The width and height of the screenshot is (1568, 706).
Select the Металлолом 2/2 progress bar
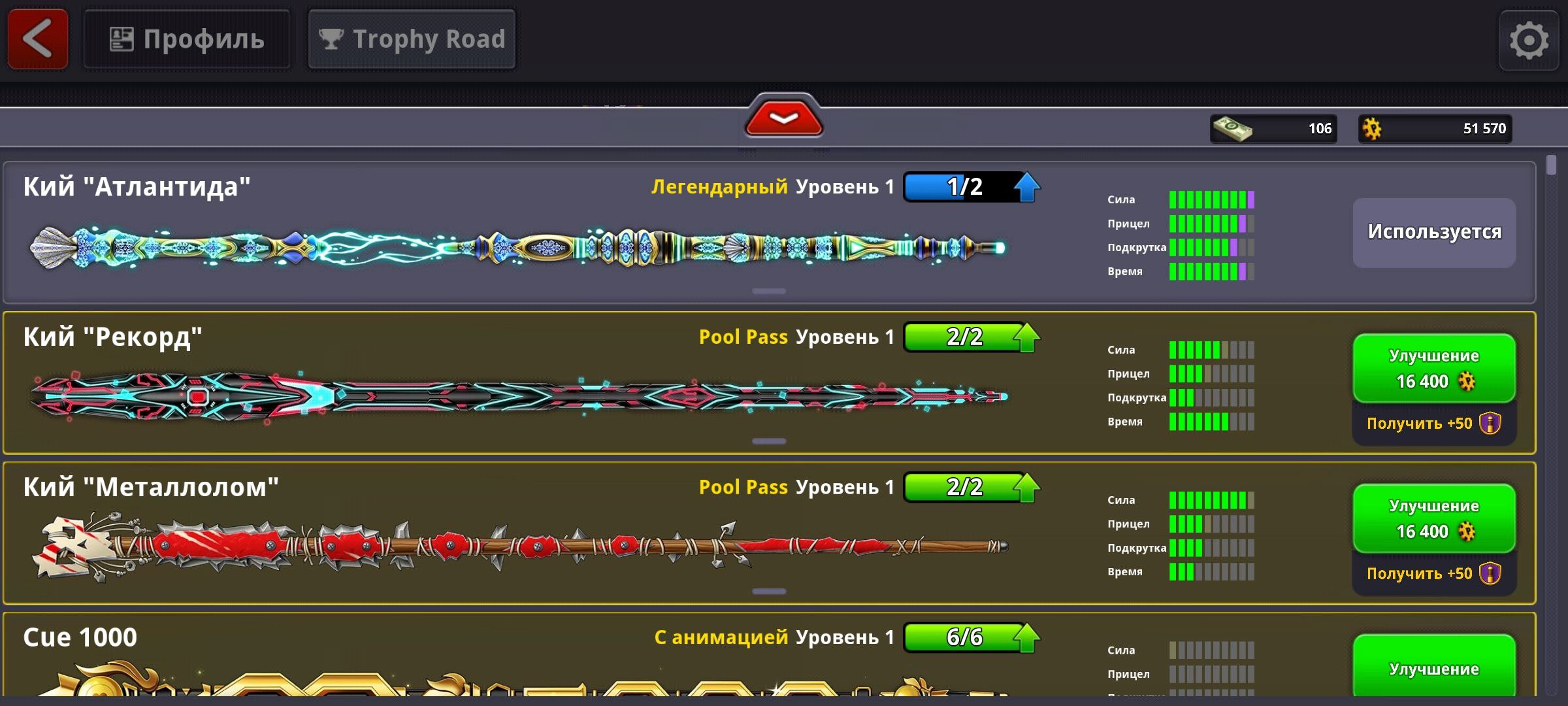pyautogui.click(x=964, y=488)
